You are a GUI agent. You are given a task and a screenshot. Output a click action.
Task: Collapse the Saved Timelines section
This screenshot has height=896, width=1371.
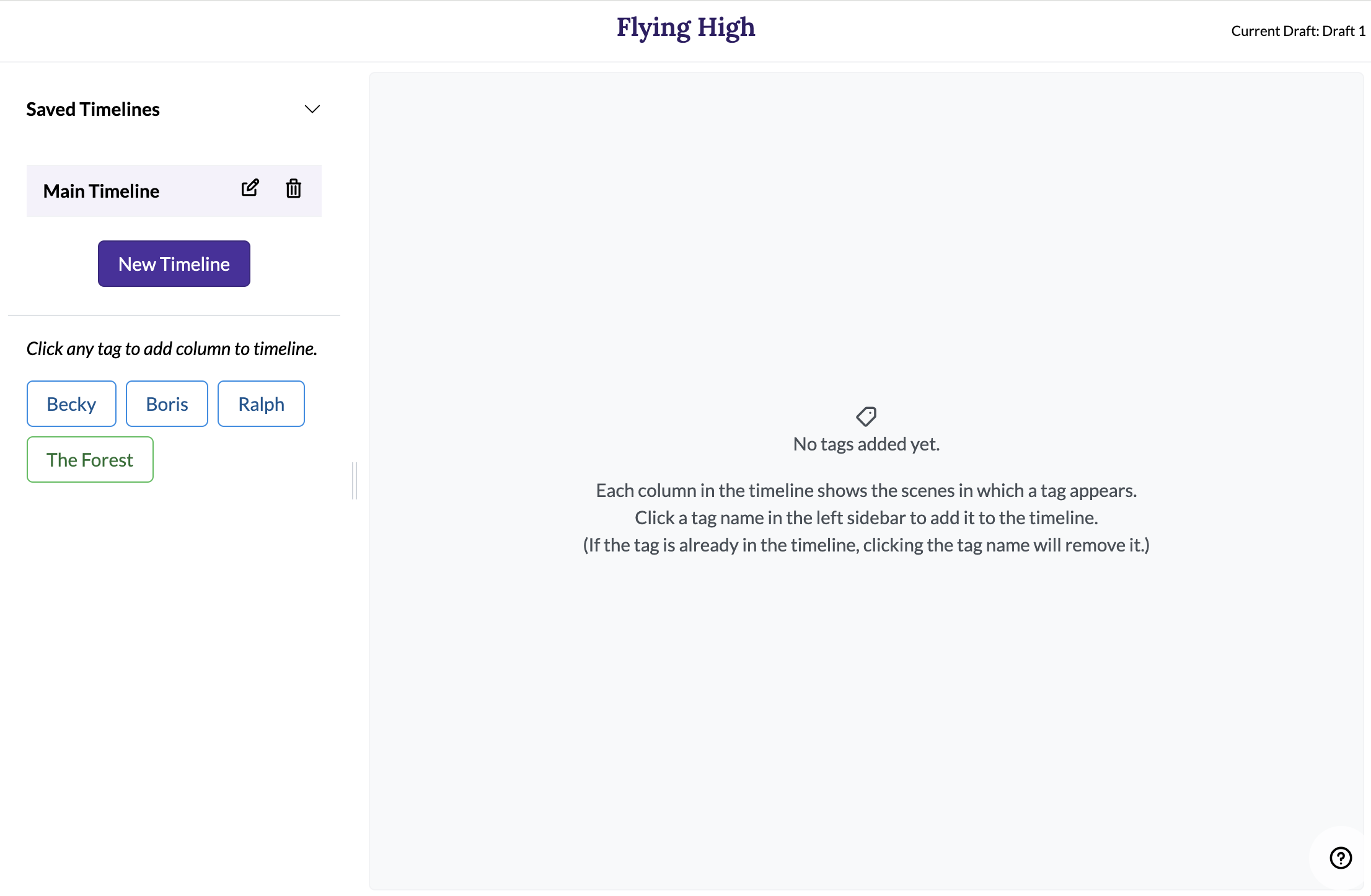pos(310,108)
